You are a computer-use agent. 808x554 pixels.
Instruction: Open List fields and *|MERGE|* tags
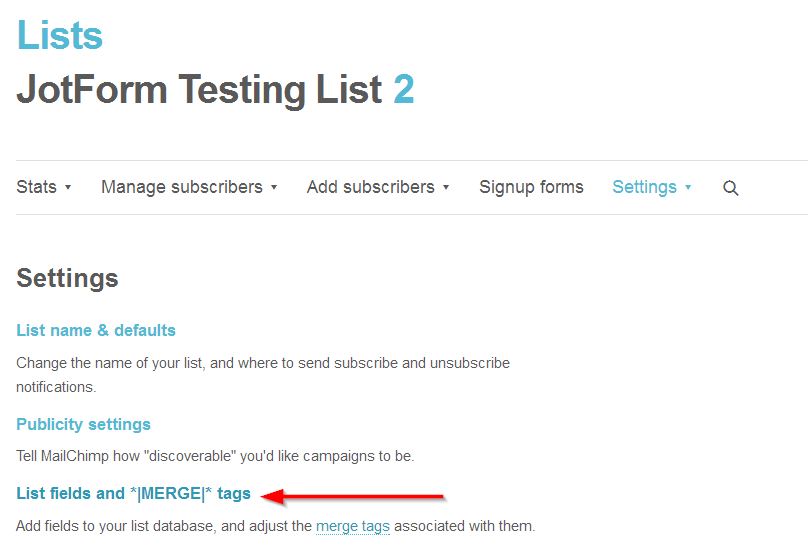pos(133,494)
